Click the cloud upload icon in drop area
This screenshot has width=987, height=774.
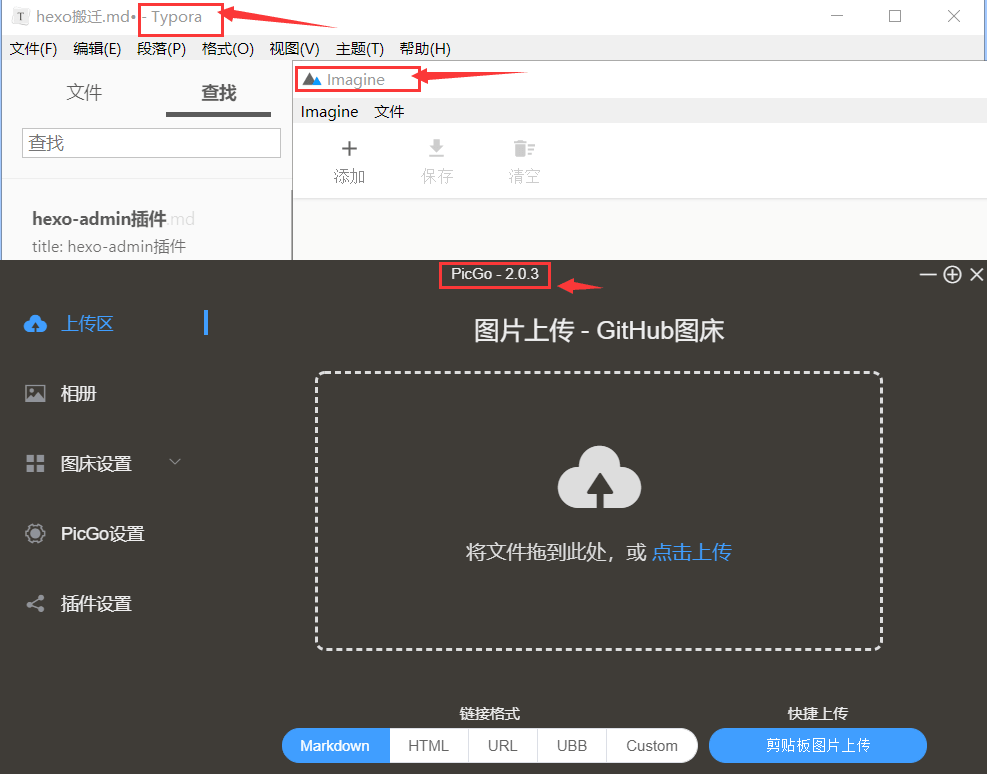coord(599,477)
